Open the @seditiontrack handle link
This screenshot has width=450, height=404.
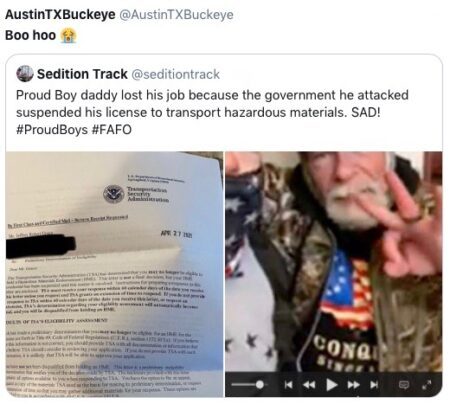pyautogui.click(x=176, y=74)
